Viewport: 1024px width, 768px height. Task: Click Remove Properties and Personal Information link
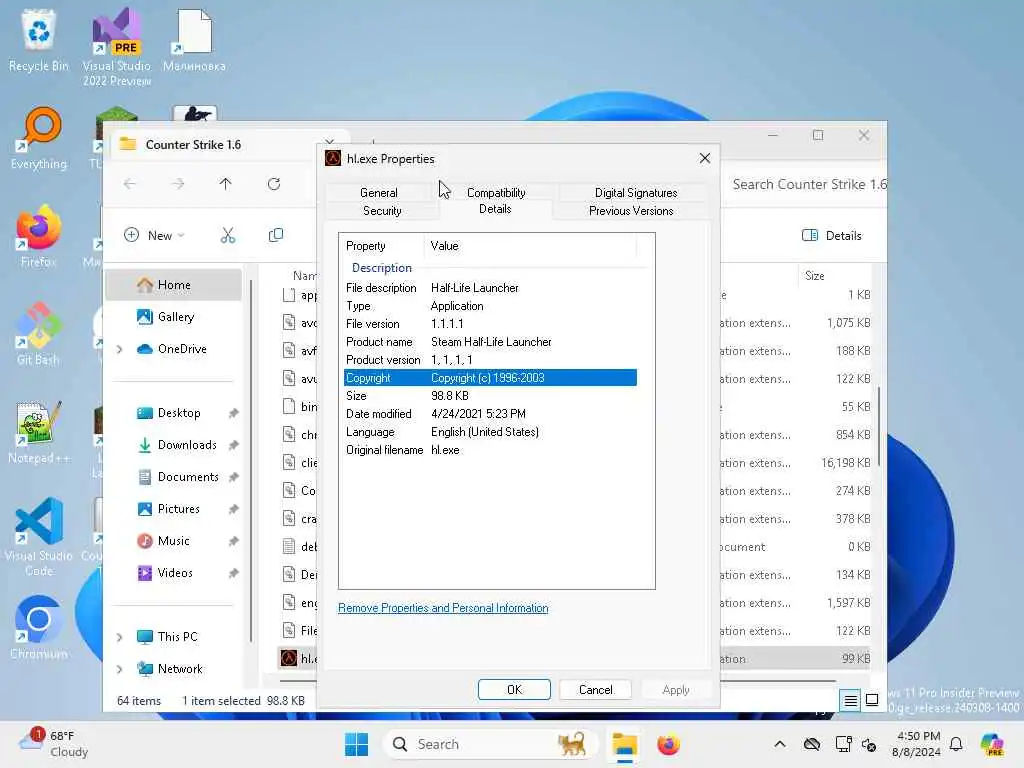click(x=443, y=608)
